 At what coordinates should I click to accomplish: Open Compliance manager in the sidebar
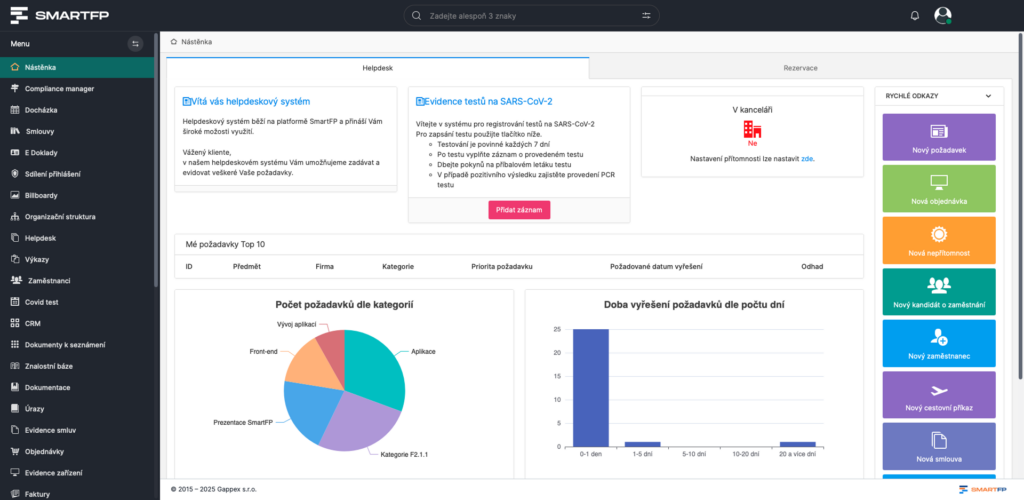tap(60, 88)
